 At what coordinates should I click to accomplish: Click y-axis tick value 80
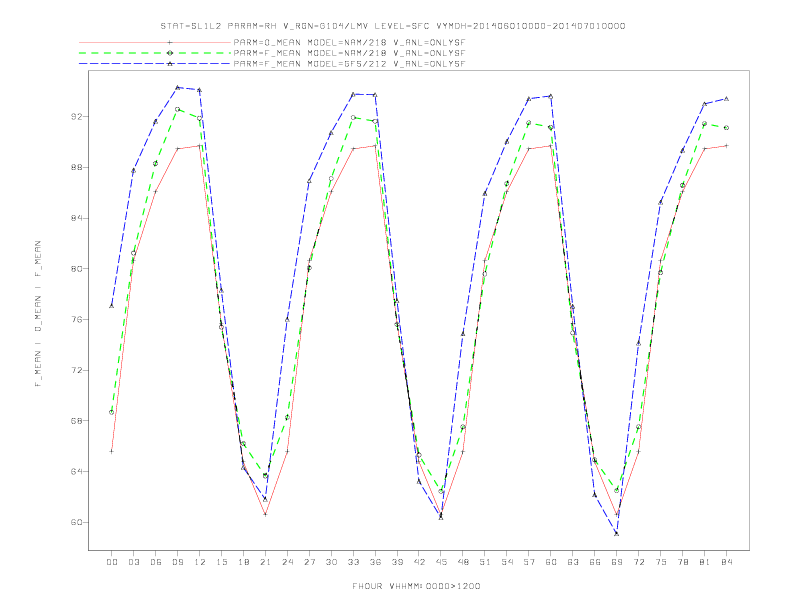point(76,269)
